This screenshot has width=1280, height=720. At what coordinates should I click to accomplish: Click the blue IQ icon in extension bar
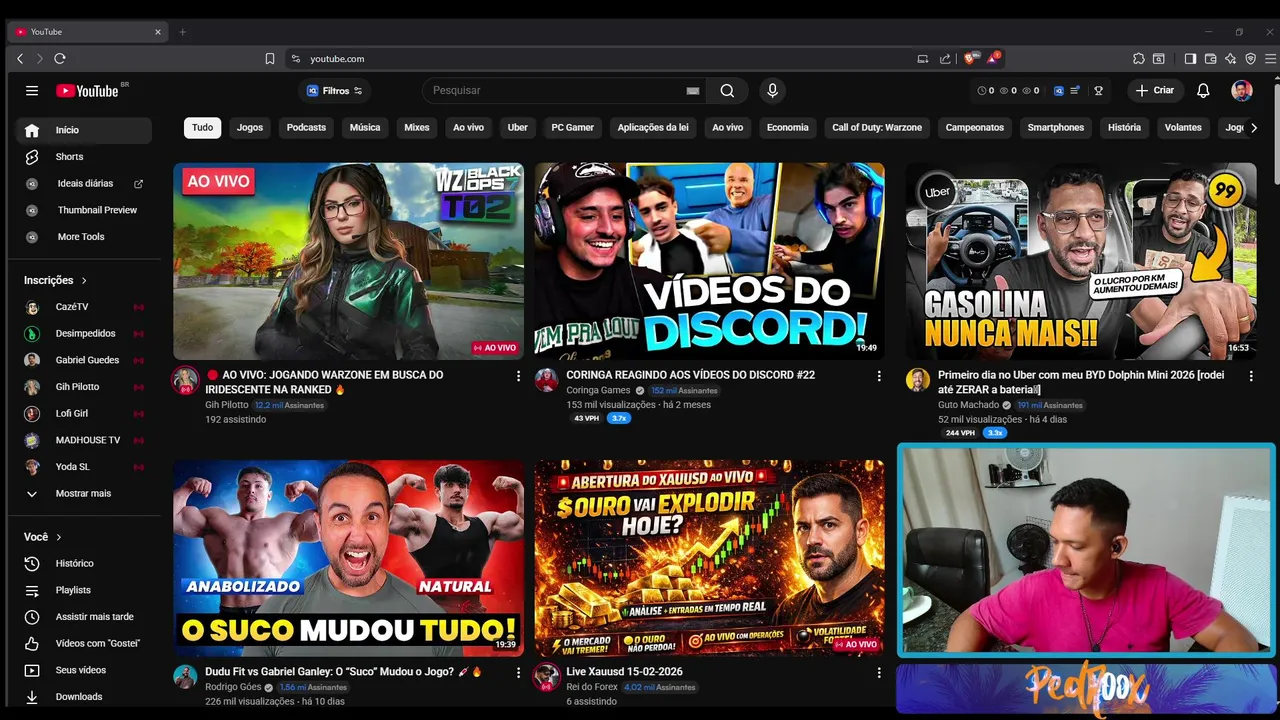[1059, 91]
